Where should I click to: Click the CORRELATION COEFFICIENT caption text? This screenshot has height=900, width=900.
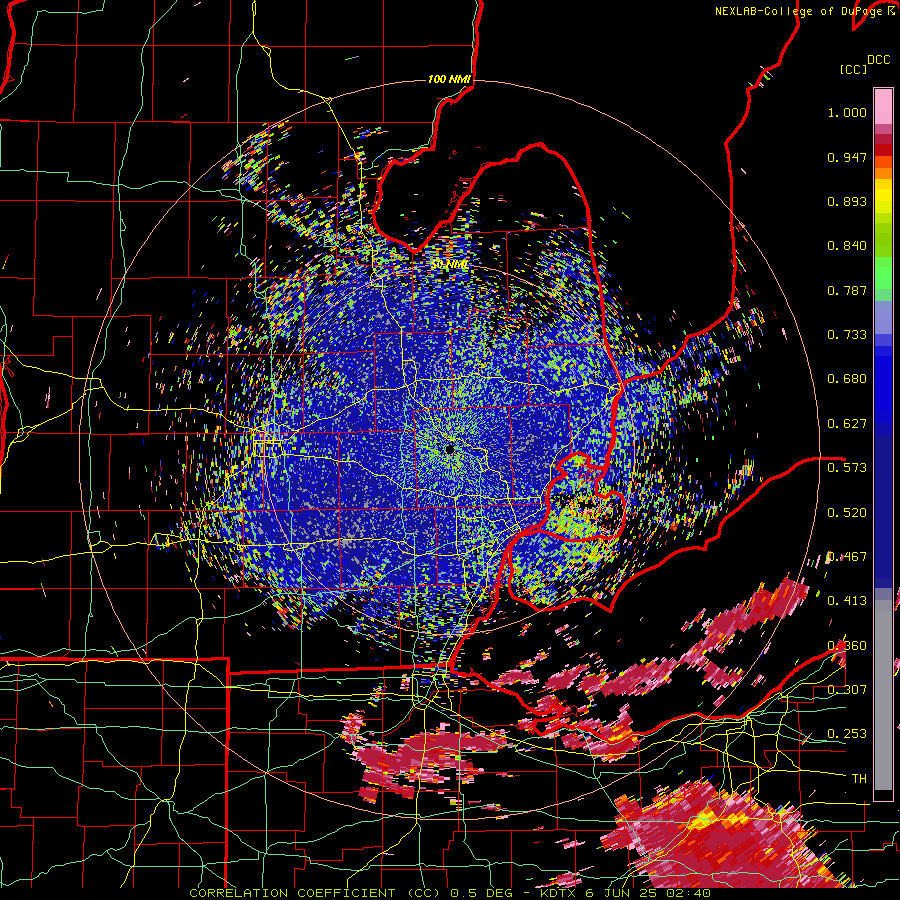coord(292,893)
